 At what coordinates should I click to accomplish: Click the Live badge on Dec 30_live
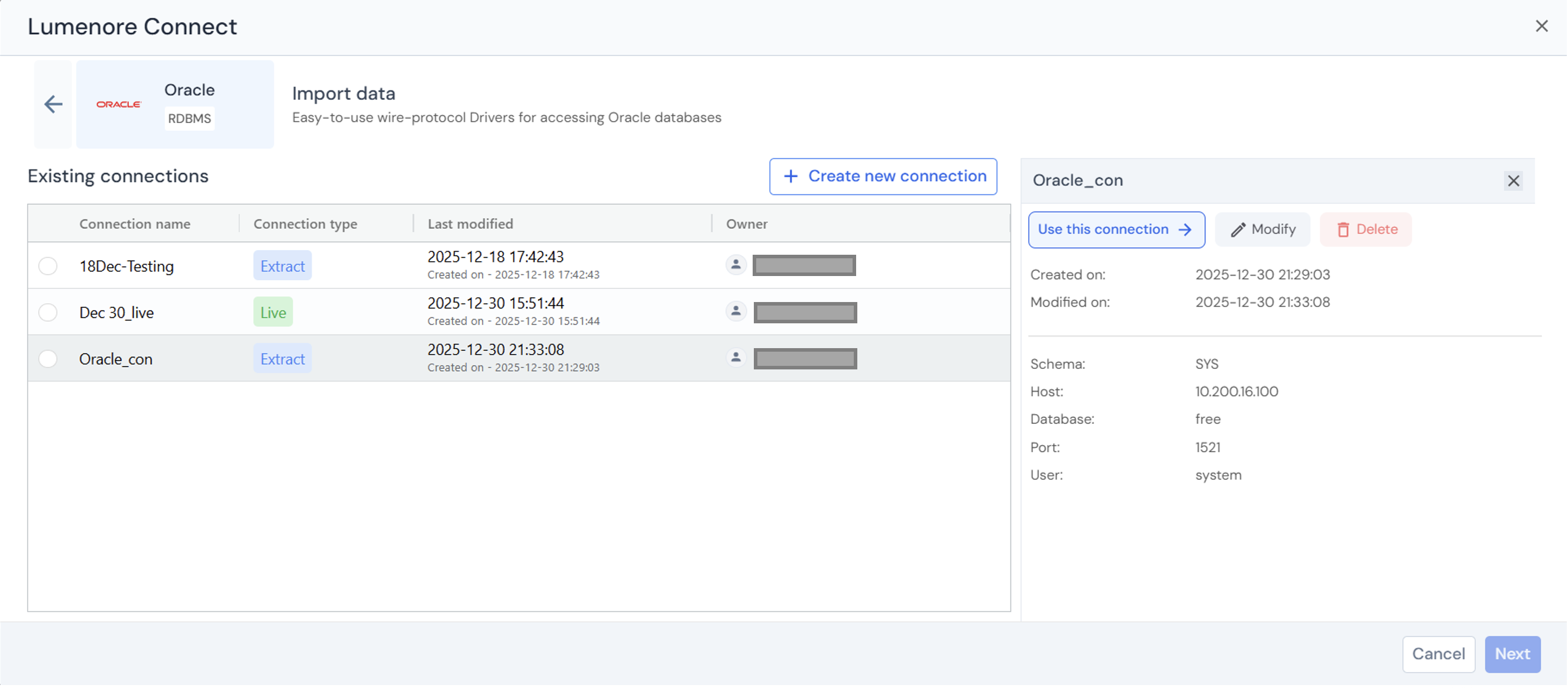pyautogui.click(x=273, y=313)
